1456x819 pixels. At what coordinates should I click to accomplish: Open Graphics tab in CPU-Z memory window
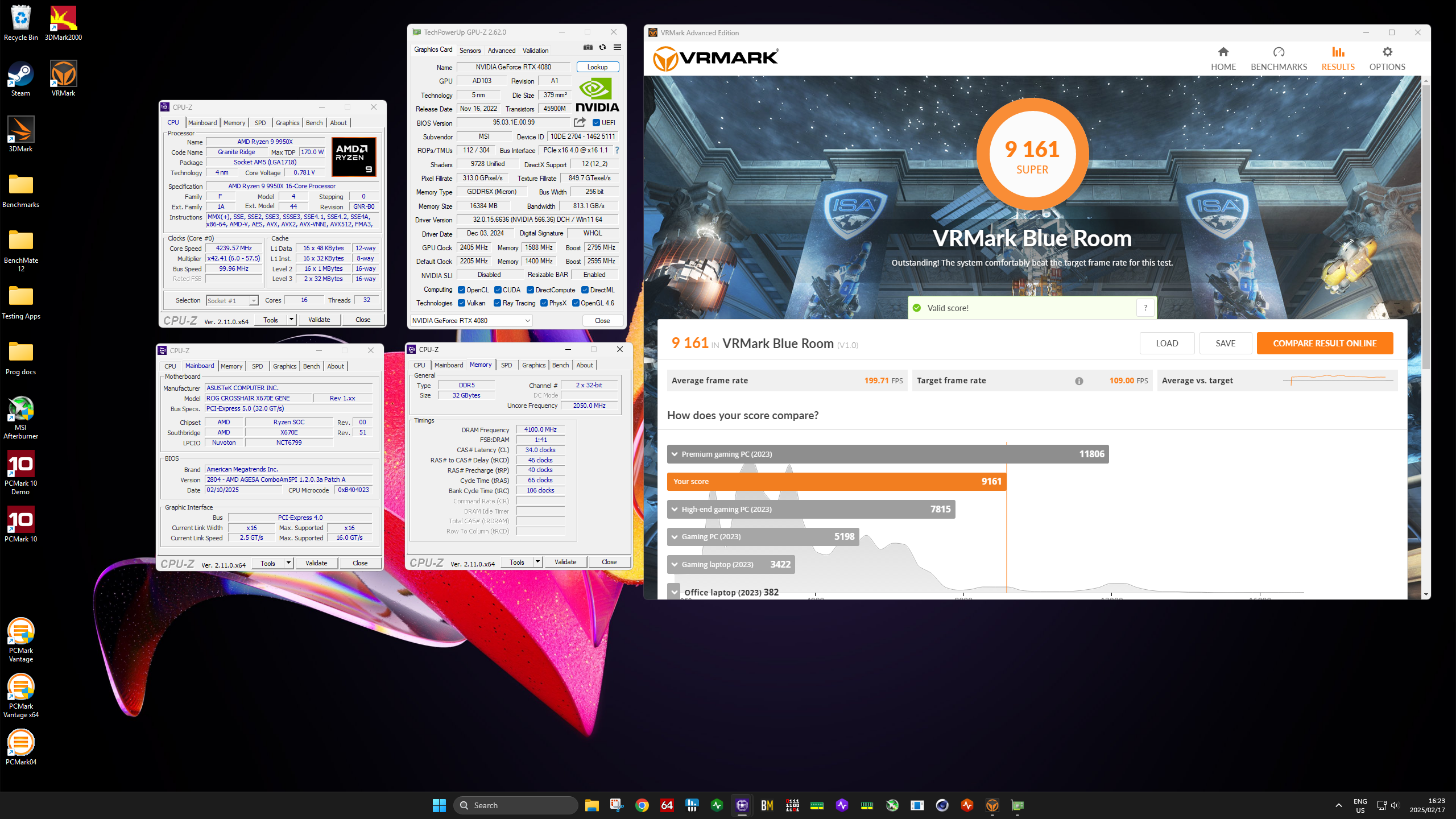click(533, 365)
